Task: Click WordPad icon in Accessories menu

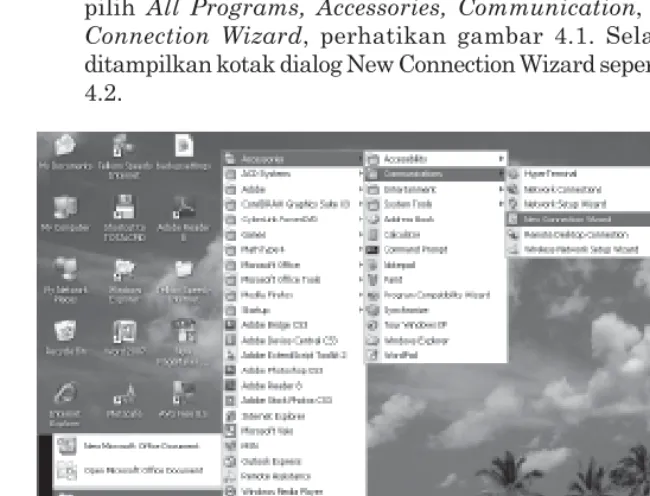Action: 373,355
